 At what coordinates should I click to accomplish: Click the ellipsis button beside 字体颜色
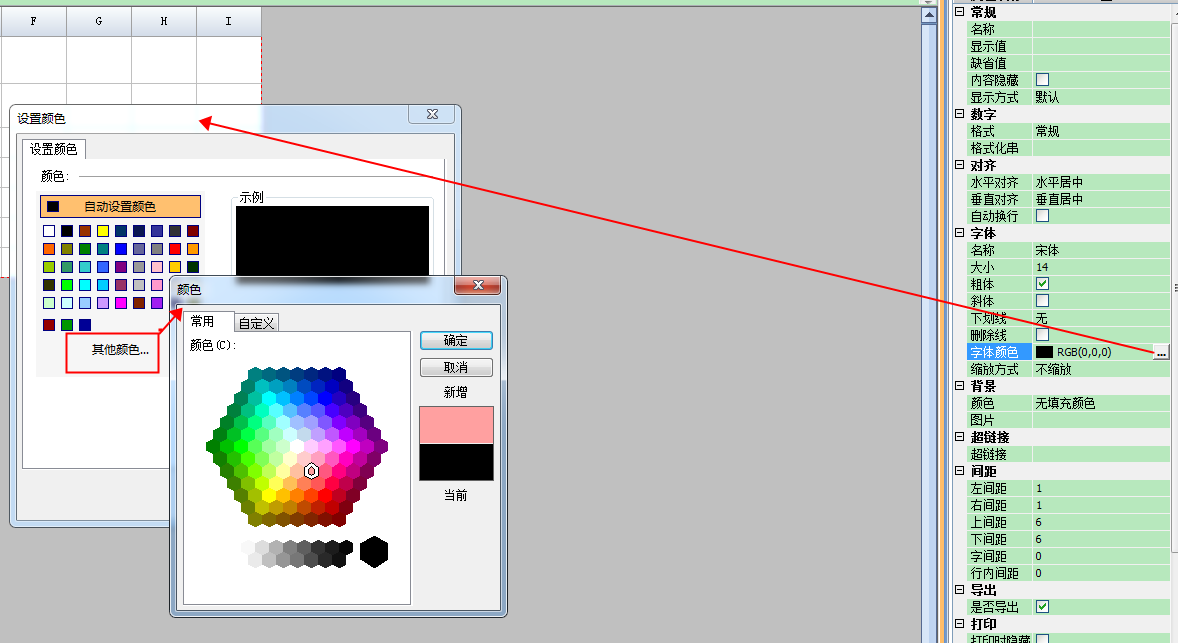tap(1160, 352)
